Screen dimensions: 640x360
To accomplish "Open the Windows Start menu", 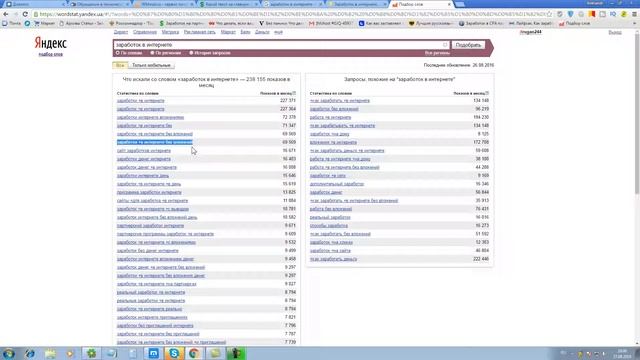I will pos(9,353).
